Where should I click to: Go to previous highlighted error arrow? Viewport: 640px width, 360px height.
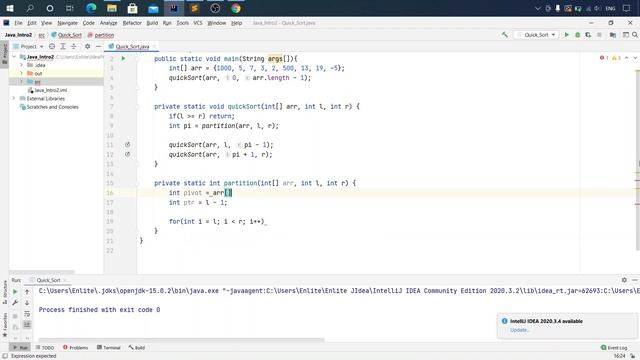(627, 58)
